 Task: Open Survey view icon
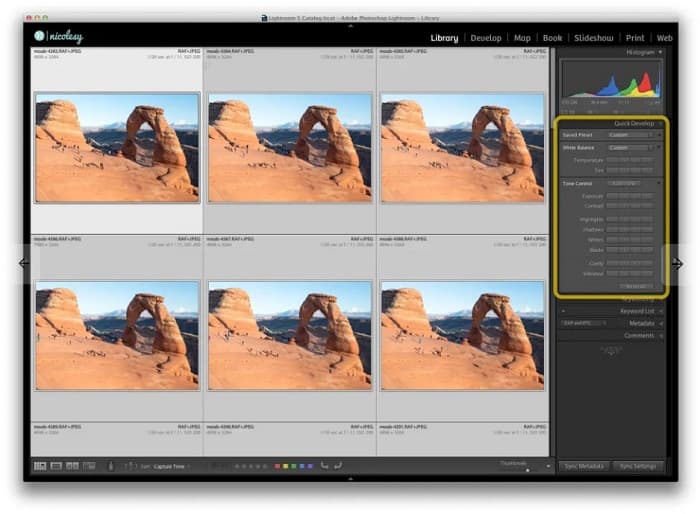coord(88,466)
